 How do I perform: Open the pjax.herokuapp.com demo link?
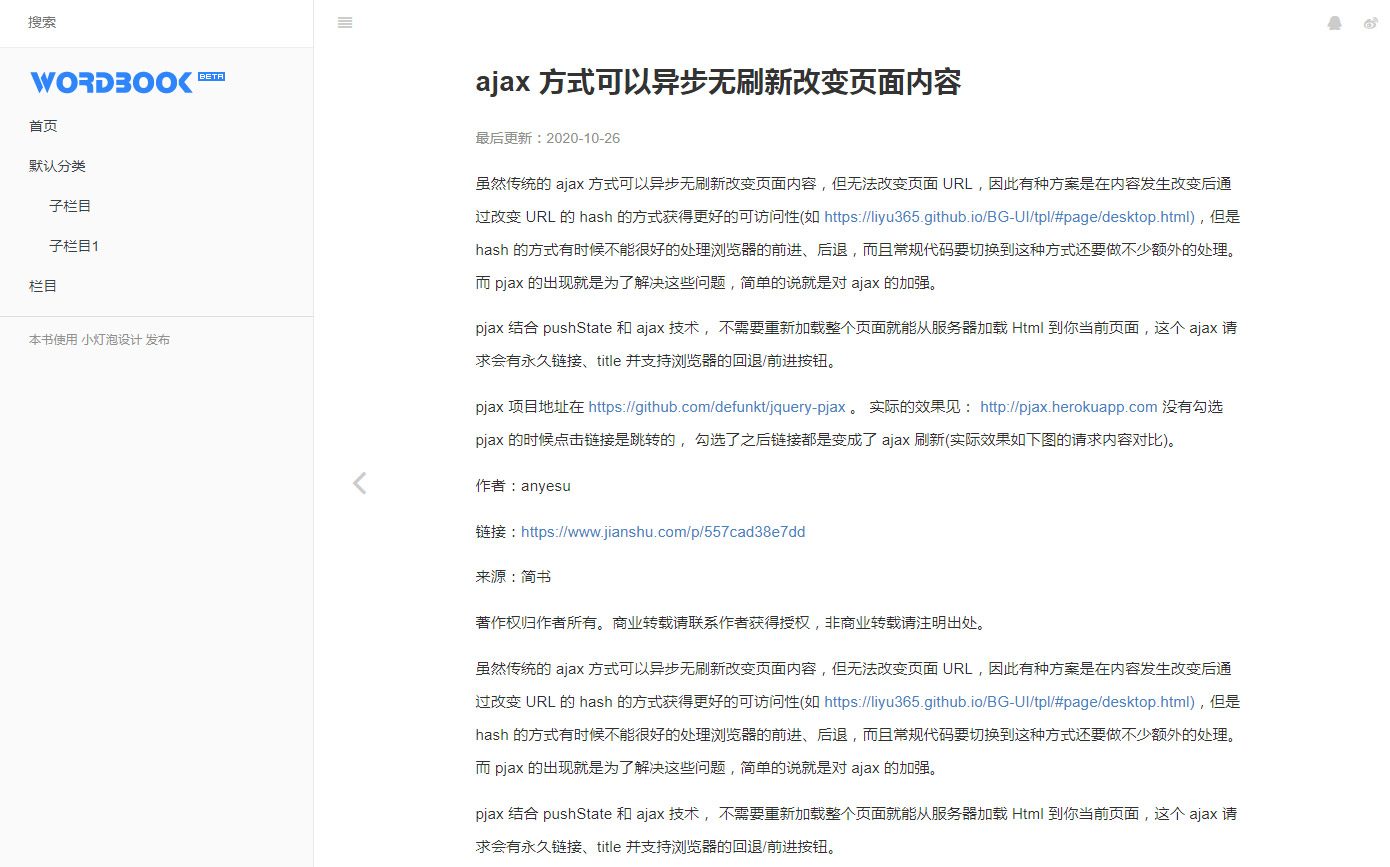tap(1068, 407)
